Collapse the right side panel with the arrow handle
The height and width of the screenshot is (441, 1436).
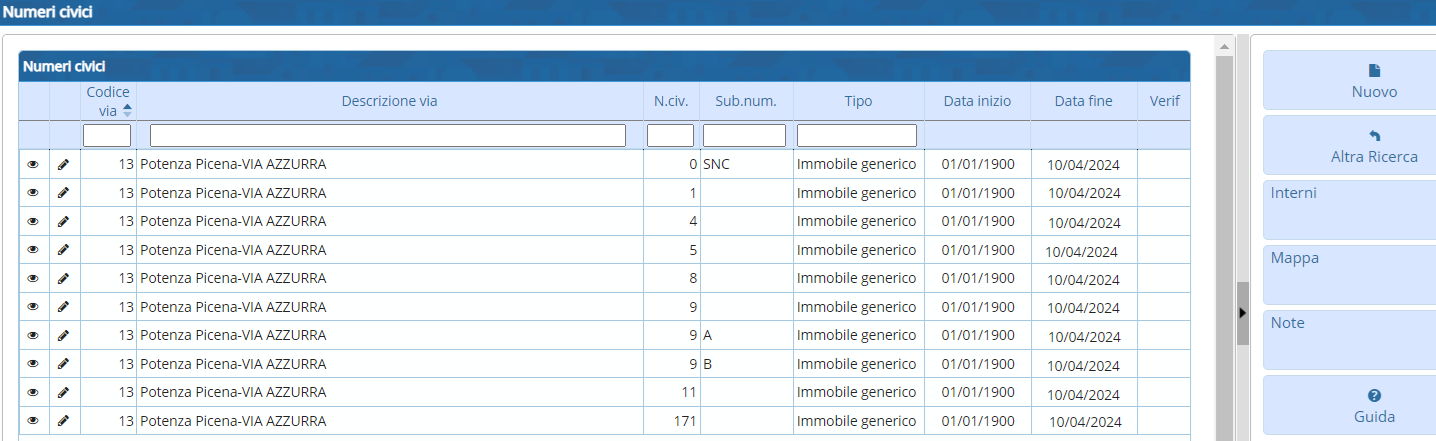(1242, 313)
